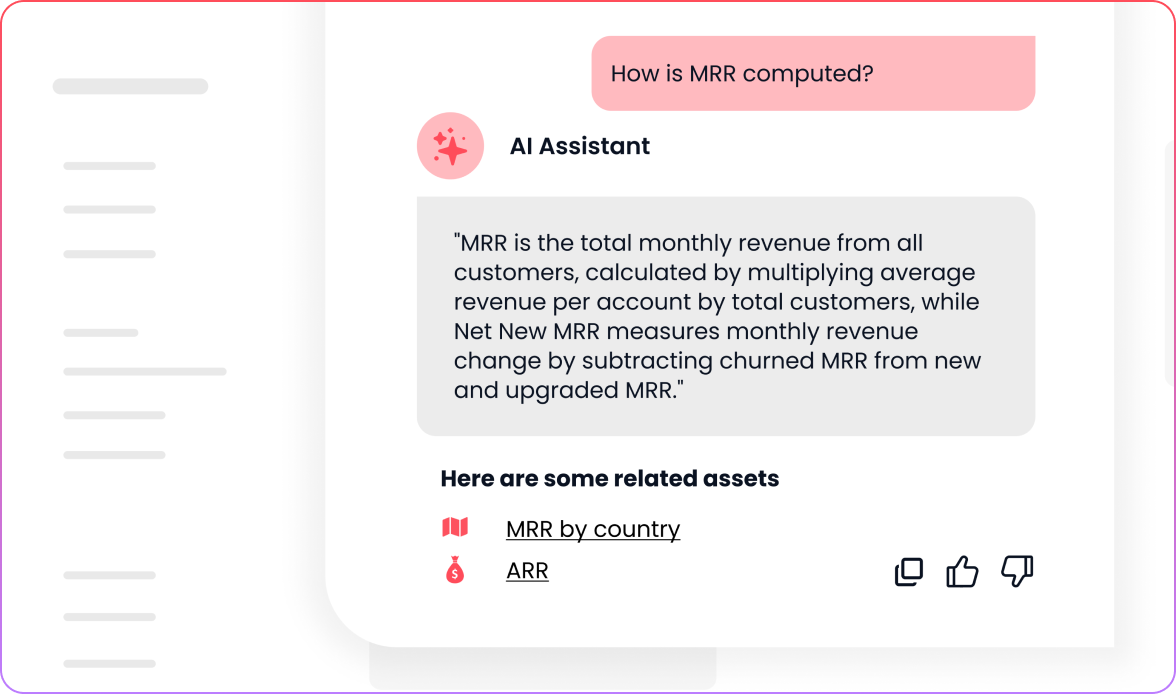Open the map icon beside MRR by country
The width and height of the screenshot is (1176, 694).
coord(455,528)
